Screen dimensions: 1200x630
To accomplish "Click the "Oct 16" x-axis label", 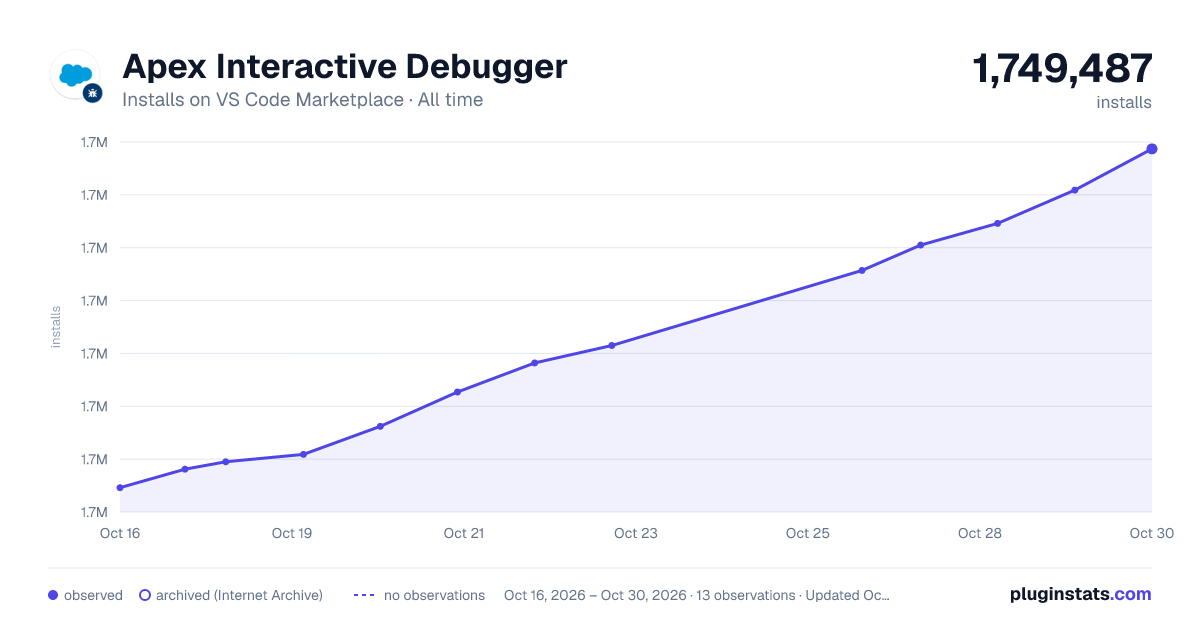I will click(120, 533).
